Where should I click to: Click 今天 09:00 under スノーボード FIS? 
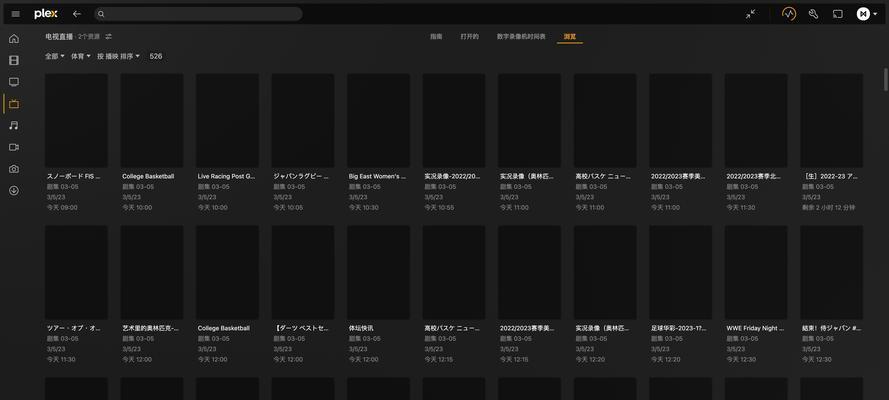coord(62,207)
